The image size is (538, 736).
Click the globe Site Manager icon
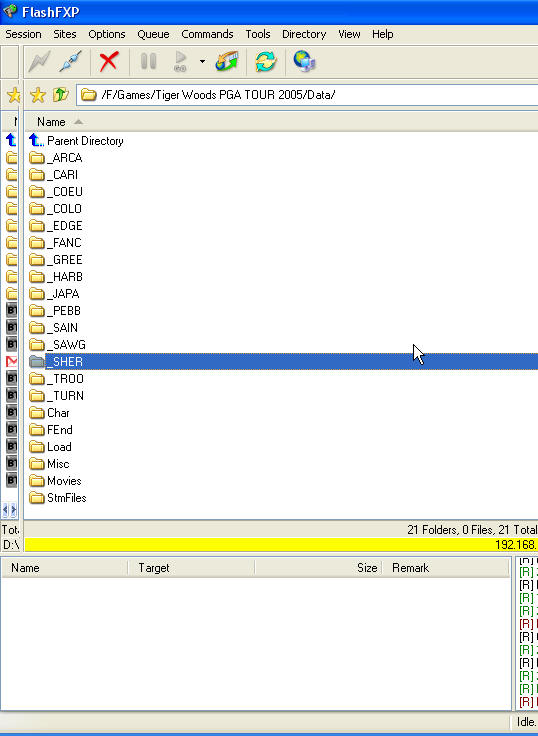click(x=305, y=61)
